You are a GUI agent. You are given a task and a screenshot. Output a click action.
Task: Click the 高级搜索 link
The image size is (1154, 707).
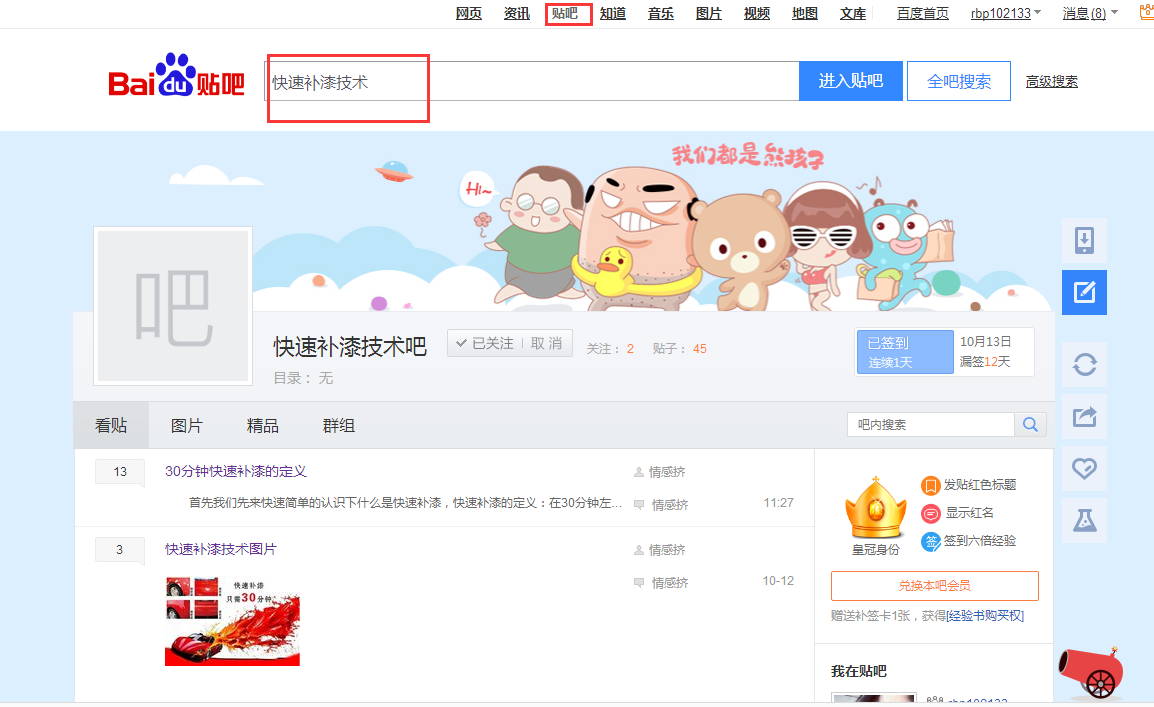pos(1052,82)
